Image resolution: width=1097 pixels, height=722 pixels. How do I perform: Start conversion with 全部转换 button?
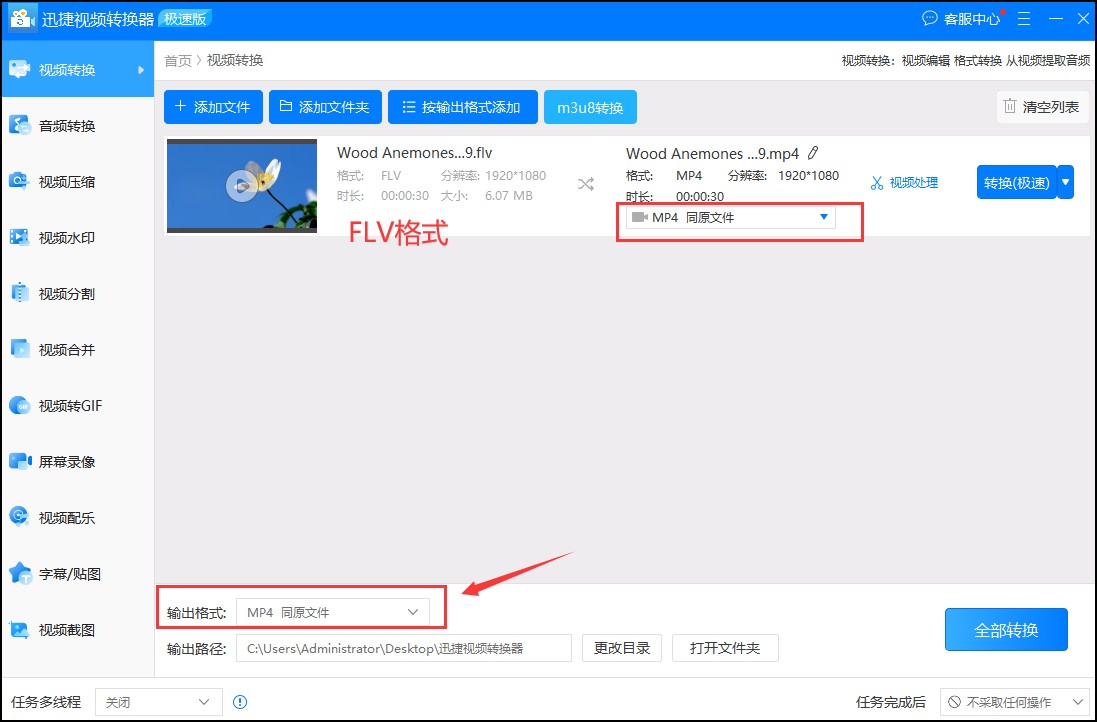point(1006,629)
